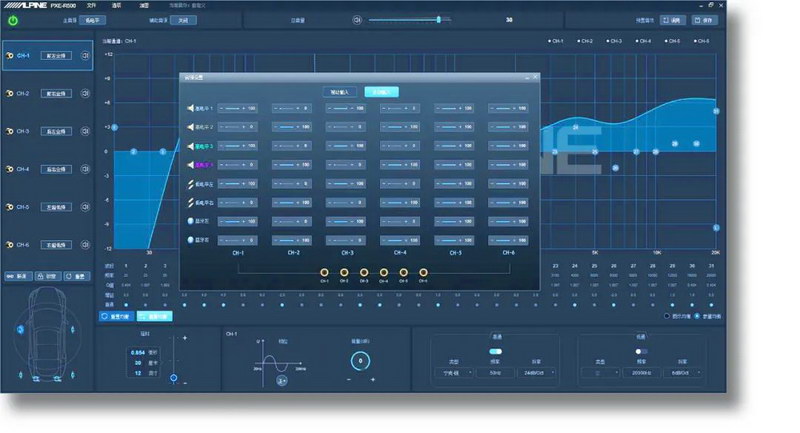Select the front-right speaker on the car diagram
The height and width of the screenshot is (433, 800).
72,330
